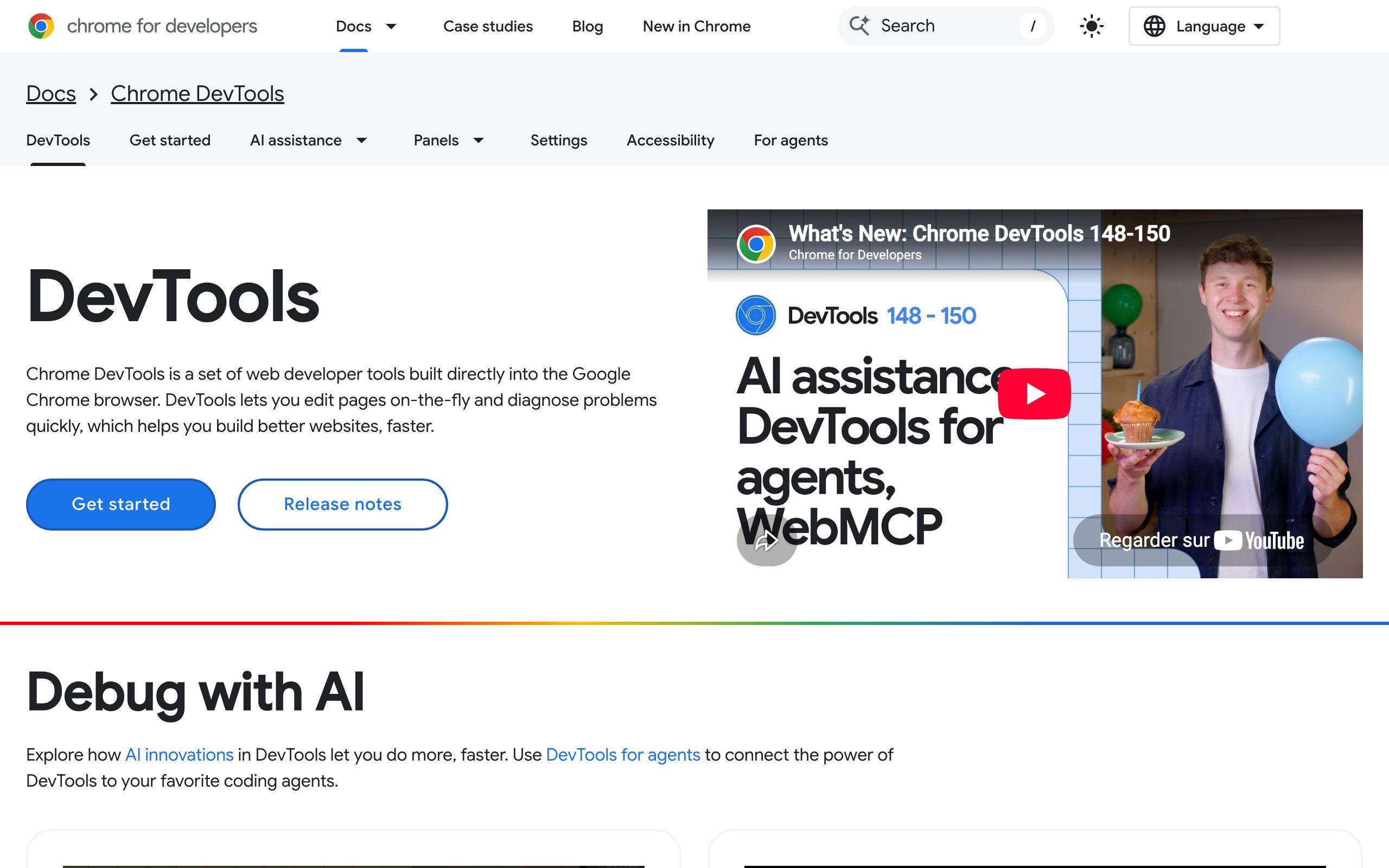The image size is (1389, 868).
Task: Click the globe icon in Language button
Action: click(1154, 26)
